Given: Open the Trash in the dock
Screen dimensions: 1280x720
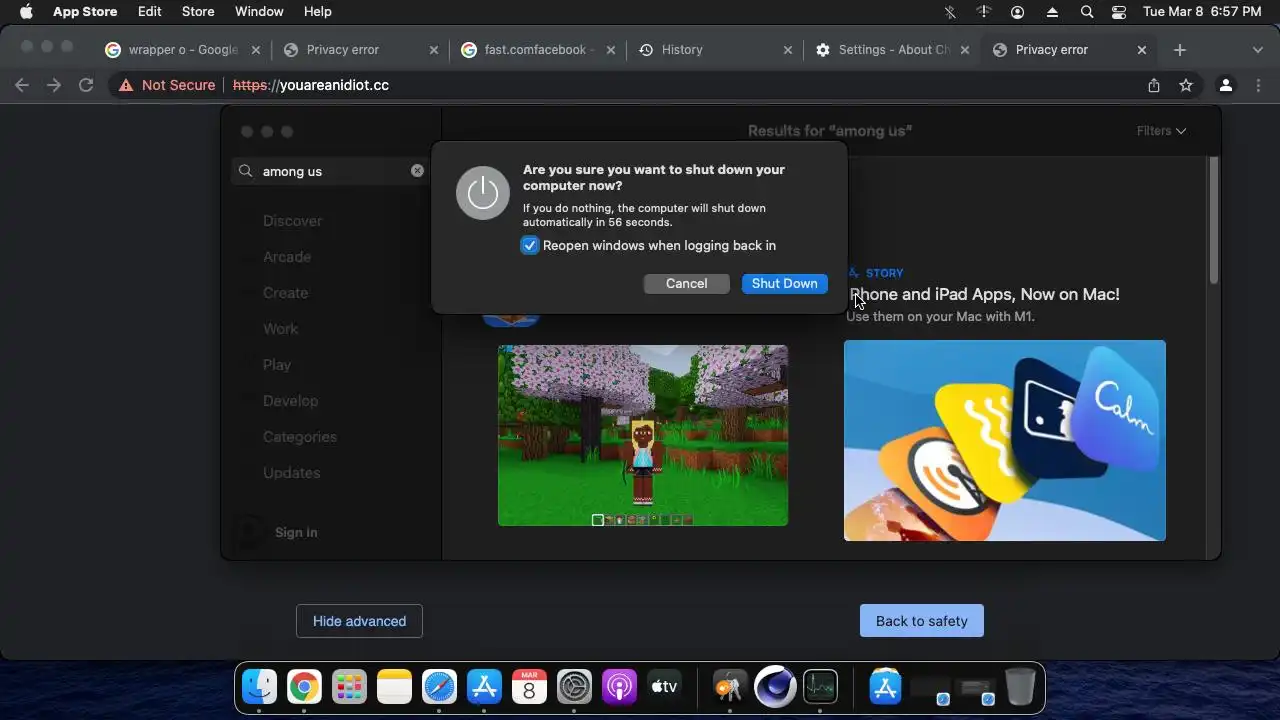Looking at the screenshot, I should click(x=1020, y=687).
